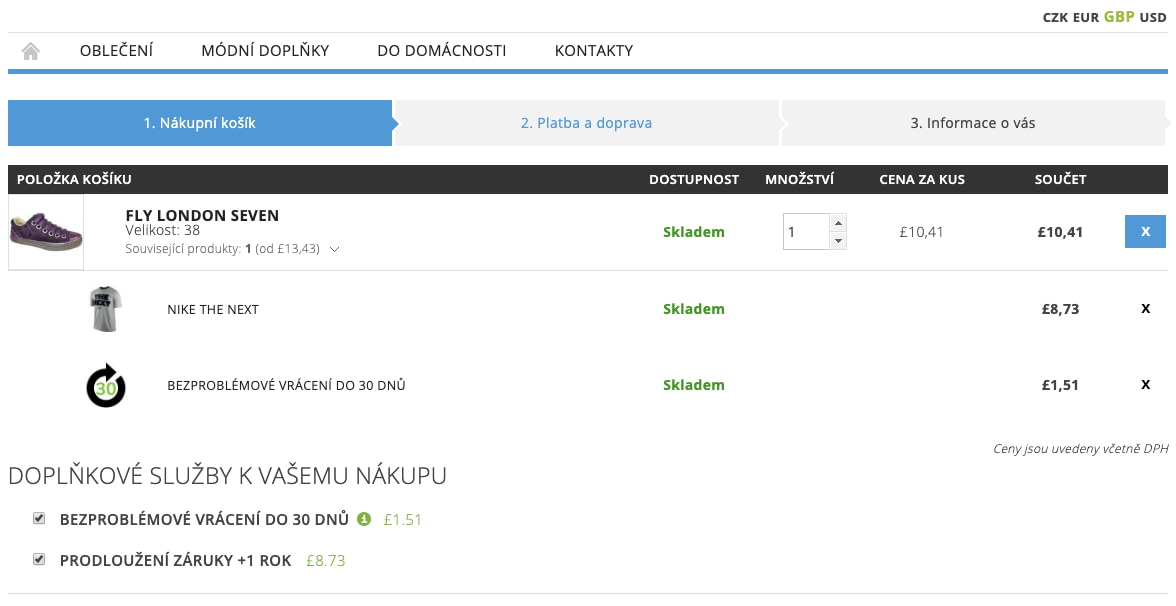Click the Skladem status for Fly London Seven
This screenshot has width=1176, height=606.
(694, 232)
